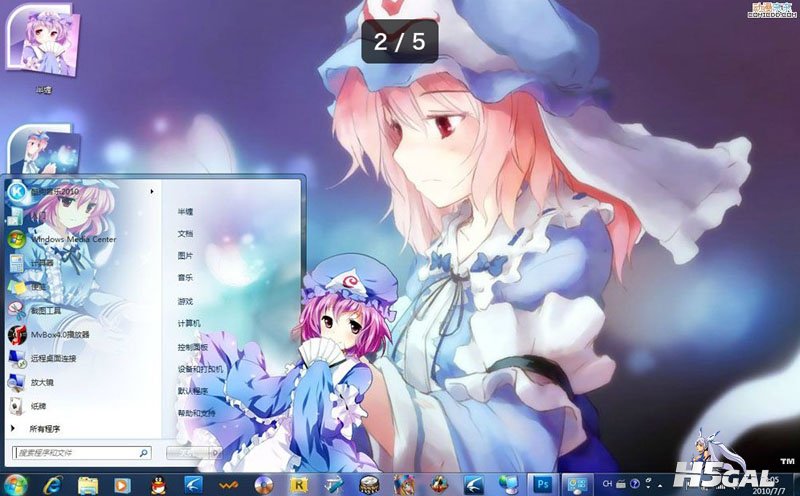800x496 pixels.
Task: Open 图片 pictures from Start menu
Action: (x=185, y=256)
